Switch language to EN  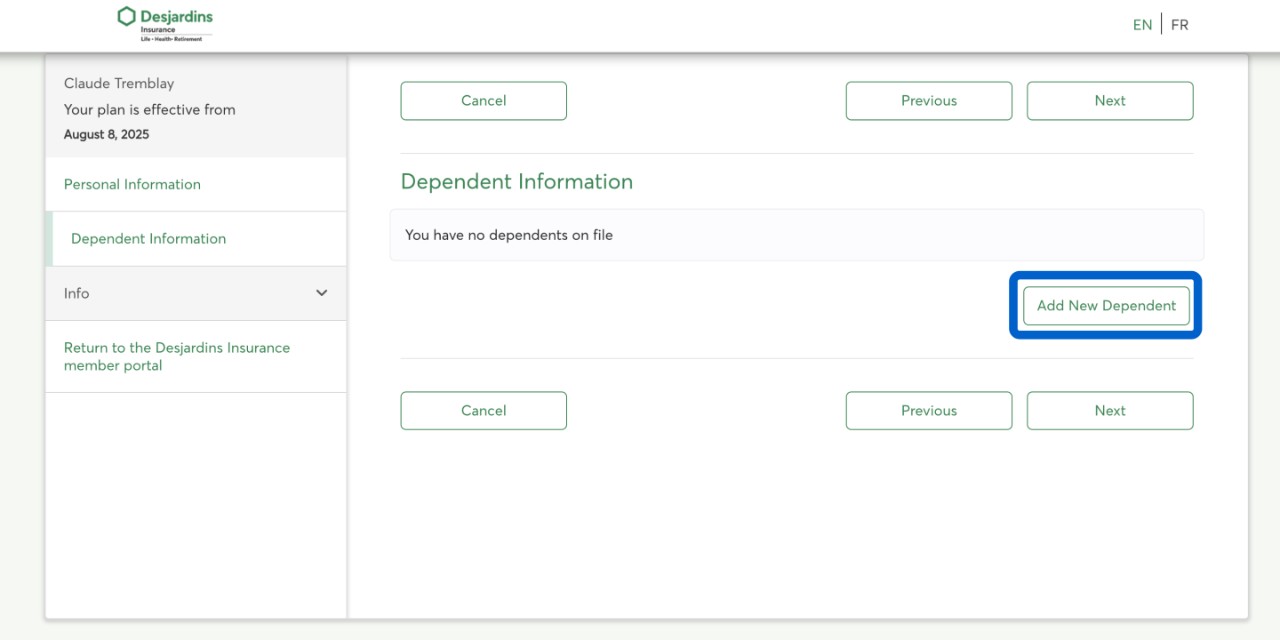[1142, 25]
